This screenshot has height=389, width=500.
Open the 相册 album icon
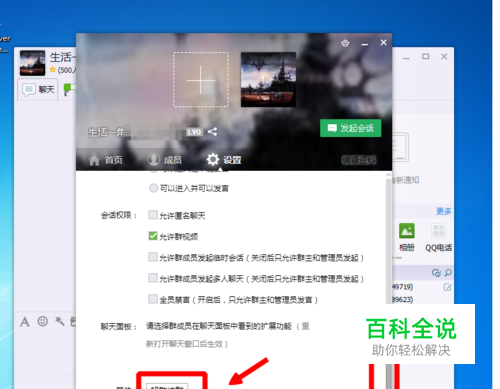tap(407, 237)
